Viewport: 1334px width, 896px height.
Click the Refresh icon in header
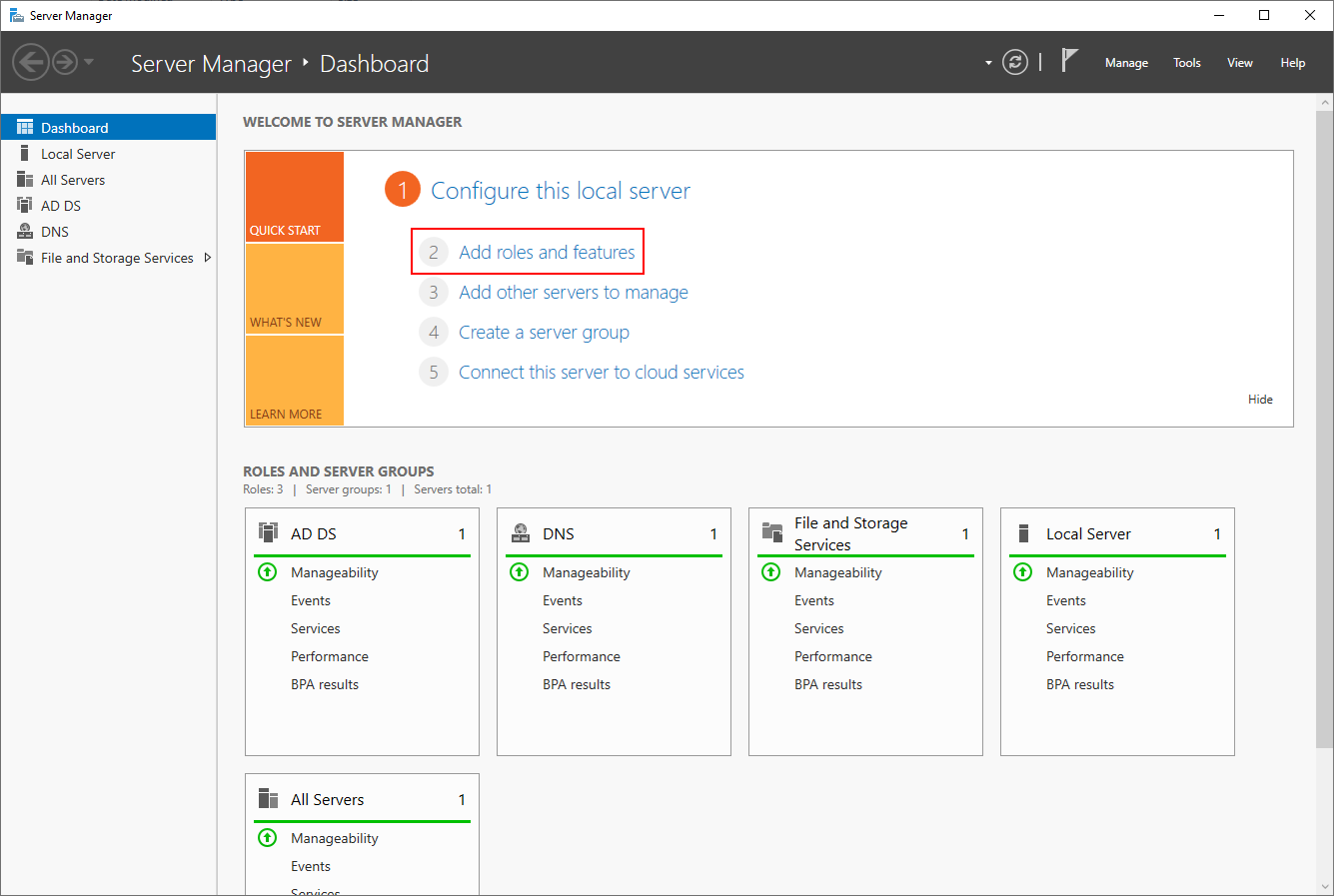1015,62
